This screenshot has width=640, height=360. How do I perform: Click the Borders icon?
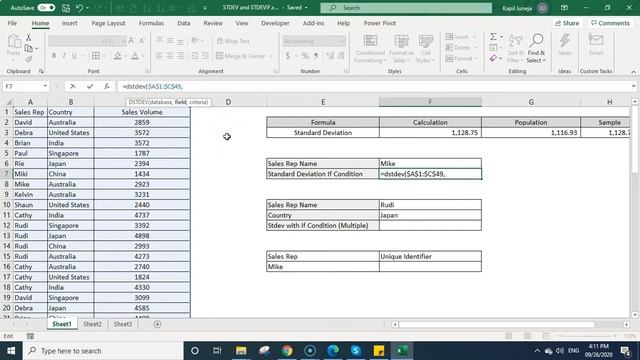(96, 56)
